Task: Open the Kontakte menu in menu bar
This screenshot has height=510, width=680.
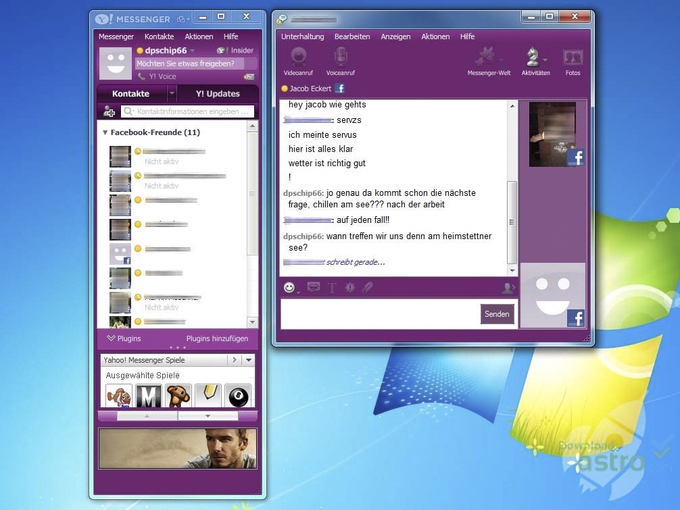Action: pyautogui.click(x=159, y=36)
